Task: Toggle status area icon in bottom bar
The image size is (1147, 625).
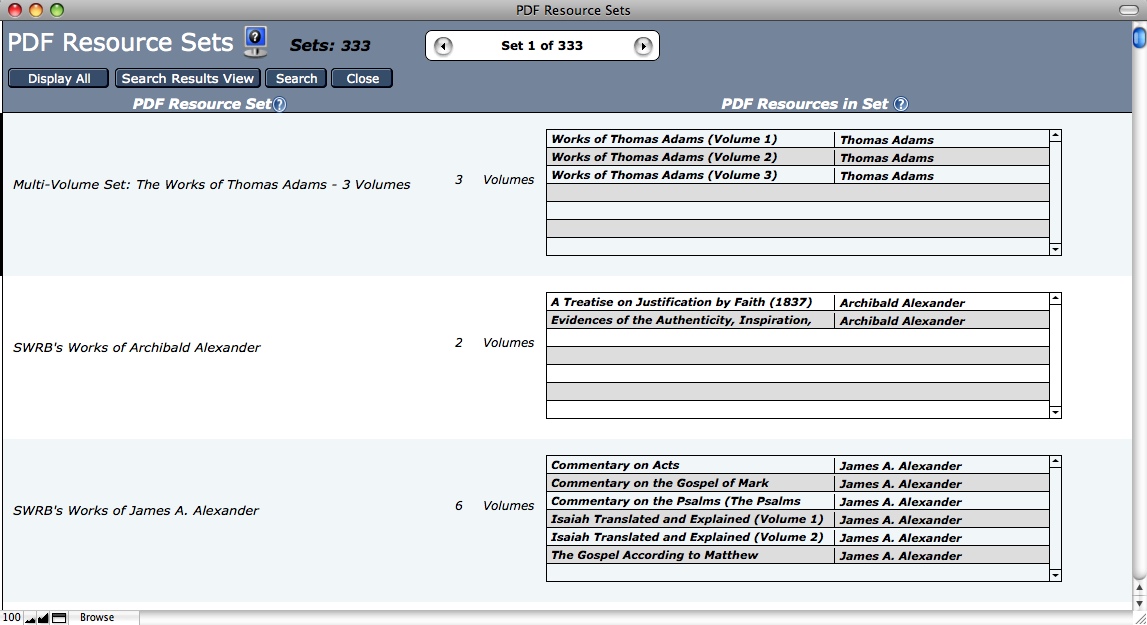Action: [59, 618]
